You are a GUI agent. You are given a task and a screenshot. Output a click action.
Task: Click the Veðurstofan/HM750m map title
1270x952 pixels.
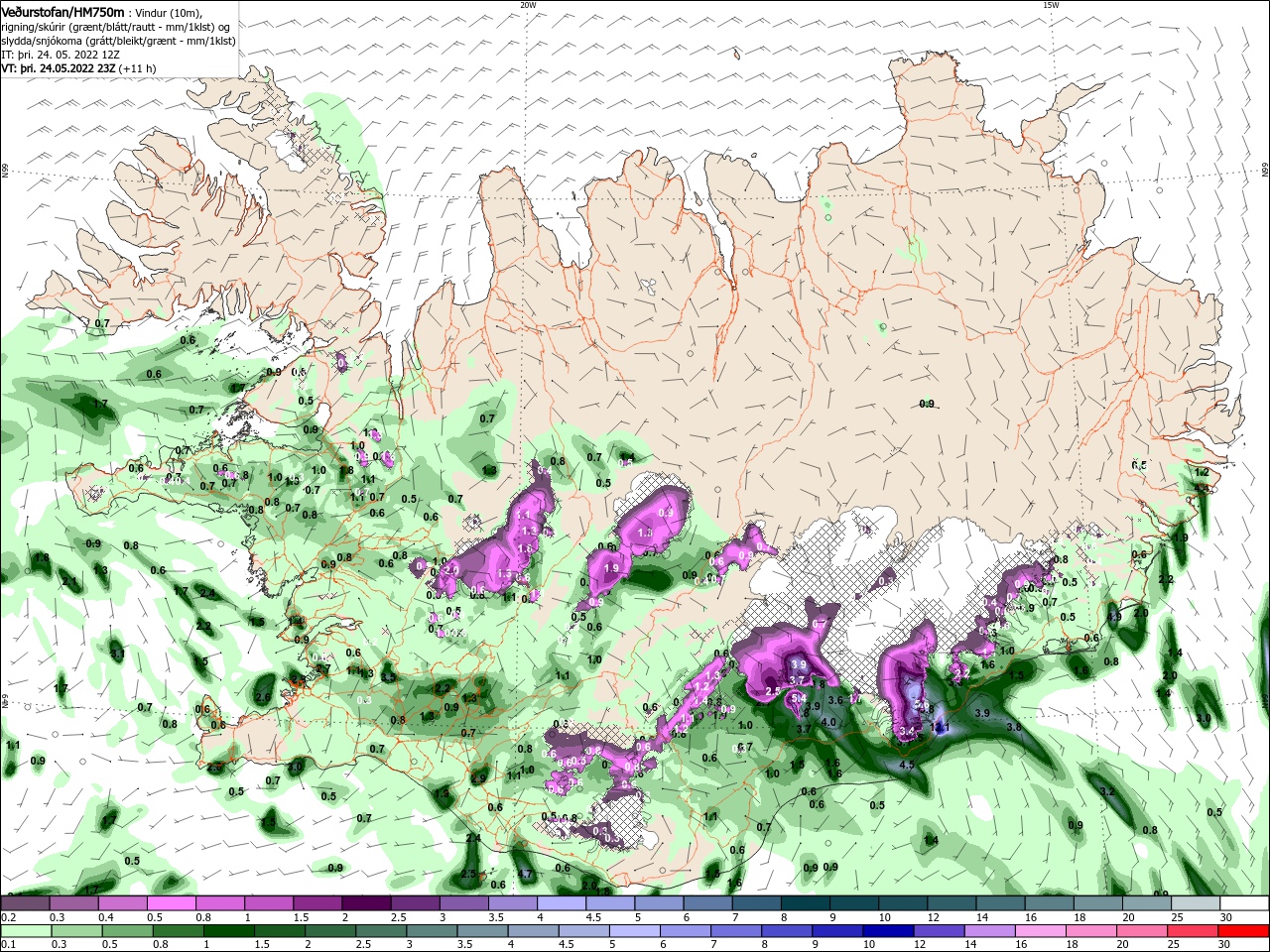(x=63, y=11)
